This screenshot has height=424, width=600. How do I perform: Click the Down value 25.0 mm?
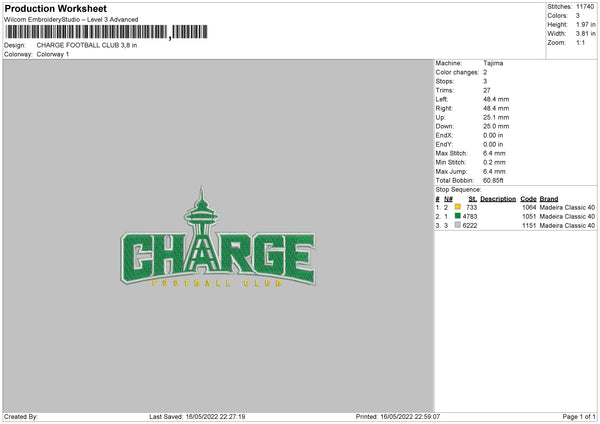pos(496,126)
